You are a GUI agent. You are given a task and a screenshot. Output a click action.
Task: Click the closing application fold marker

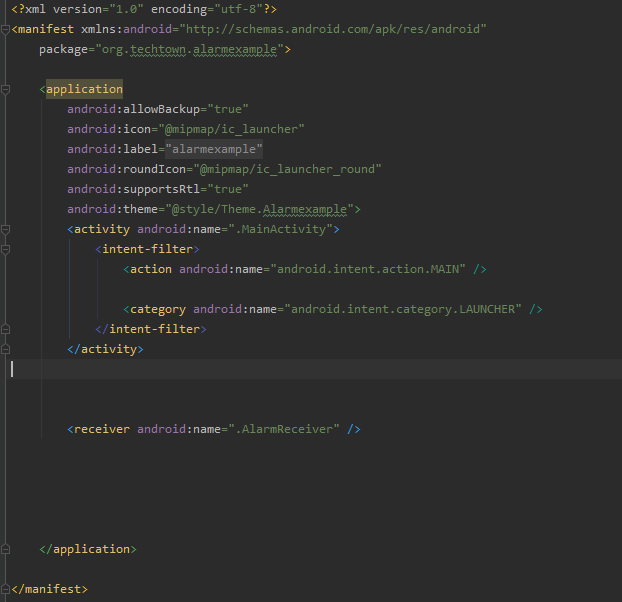[5, 549]
